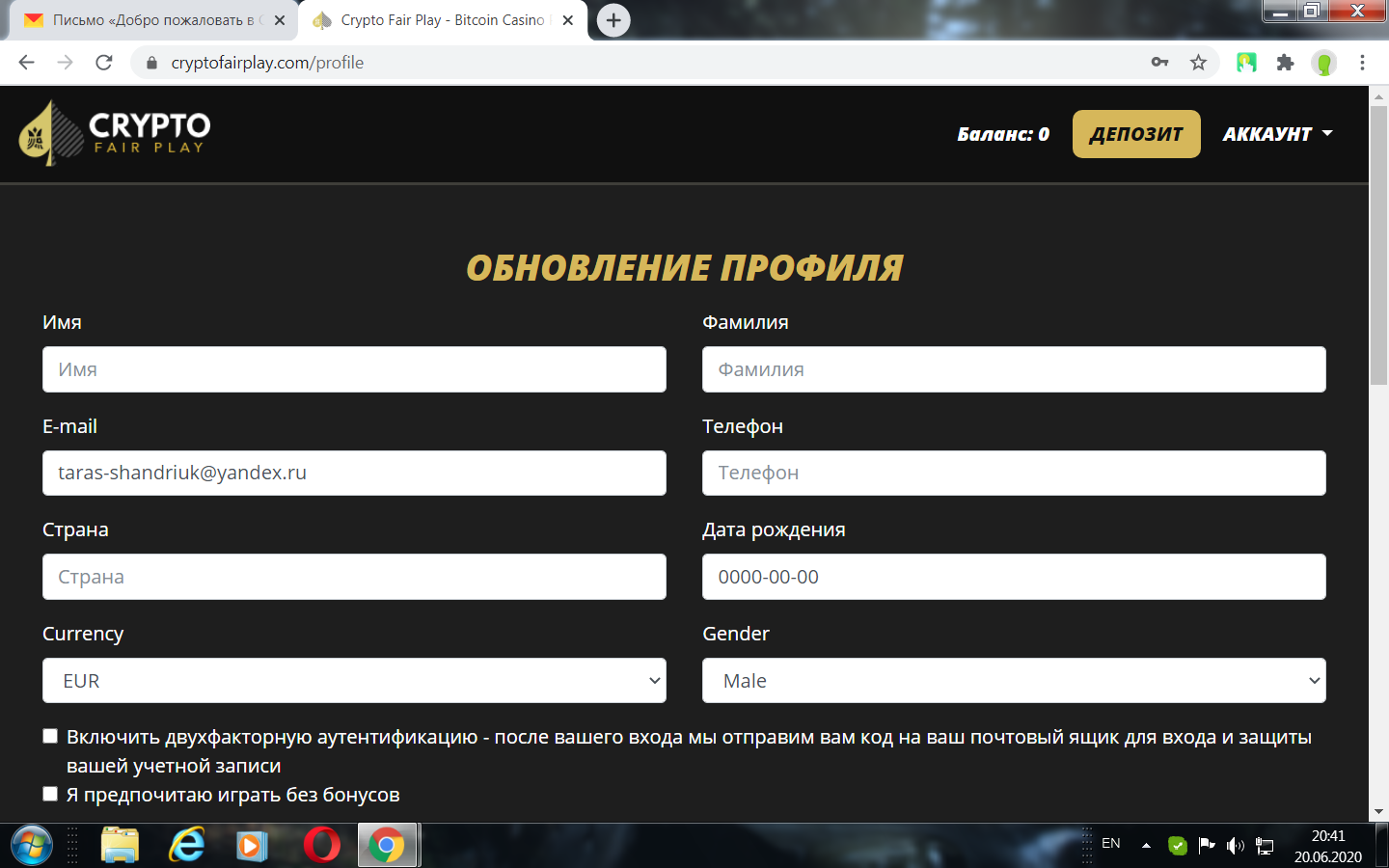
Task: Click the scrollbar down arrow
Action: pos(1378,812)
